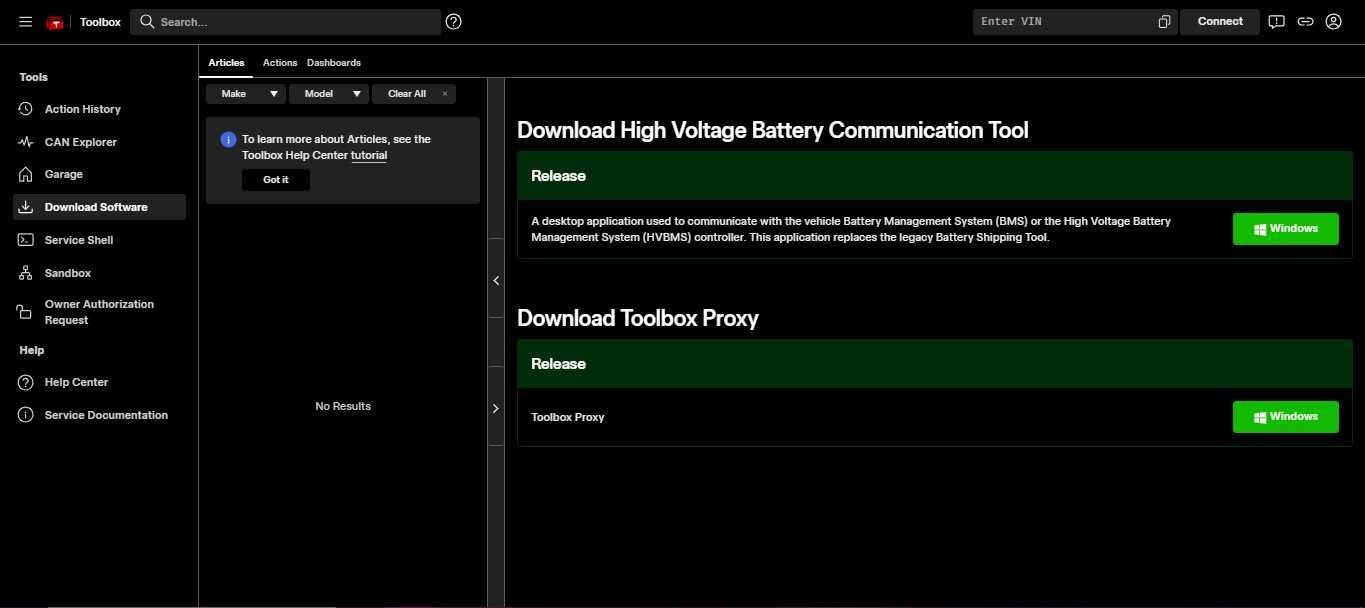This screenshot has width=1365, height=608.
Task: Open Help Center from sidebar
Action: tap(99, 382)
